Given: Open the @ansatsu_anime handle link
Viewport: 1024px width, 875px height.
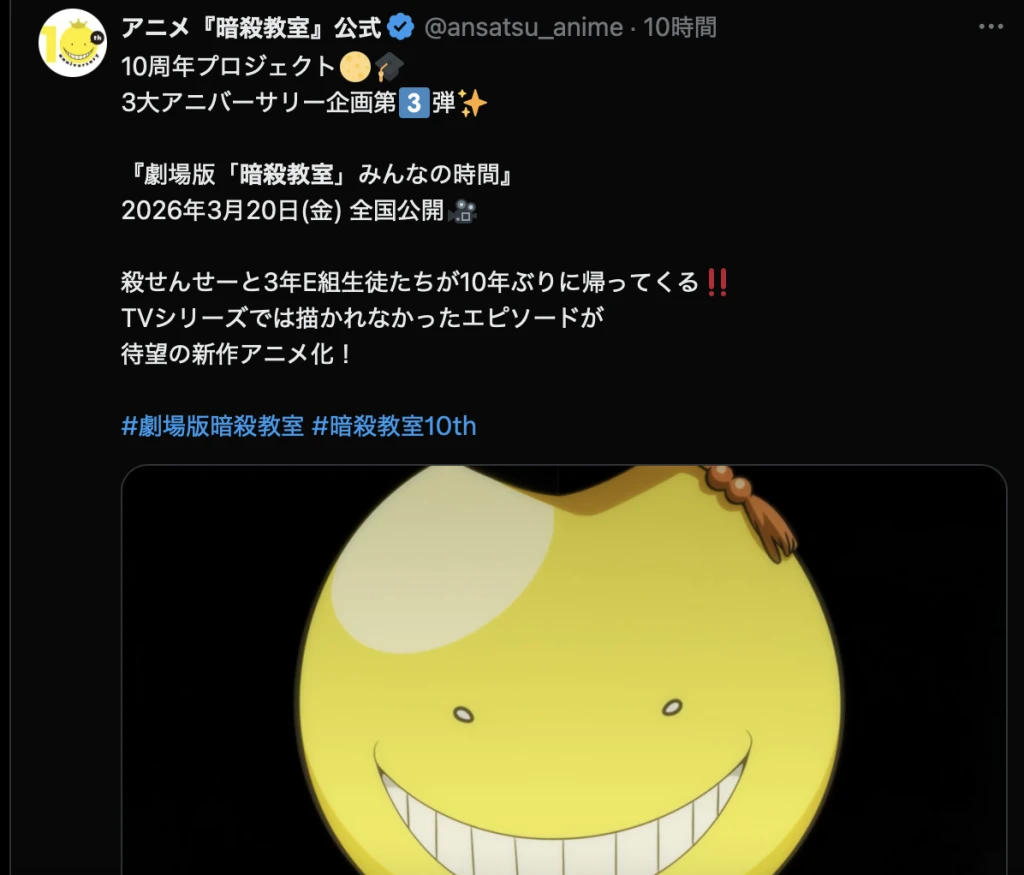Looking at the screenshot, I should (x=524, y=27).
